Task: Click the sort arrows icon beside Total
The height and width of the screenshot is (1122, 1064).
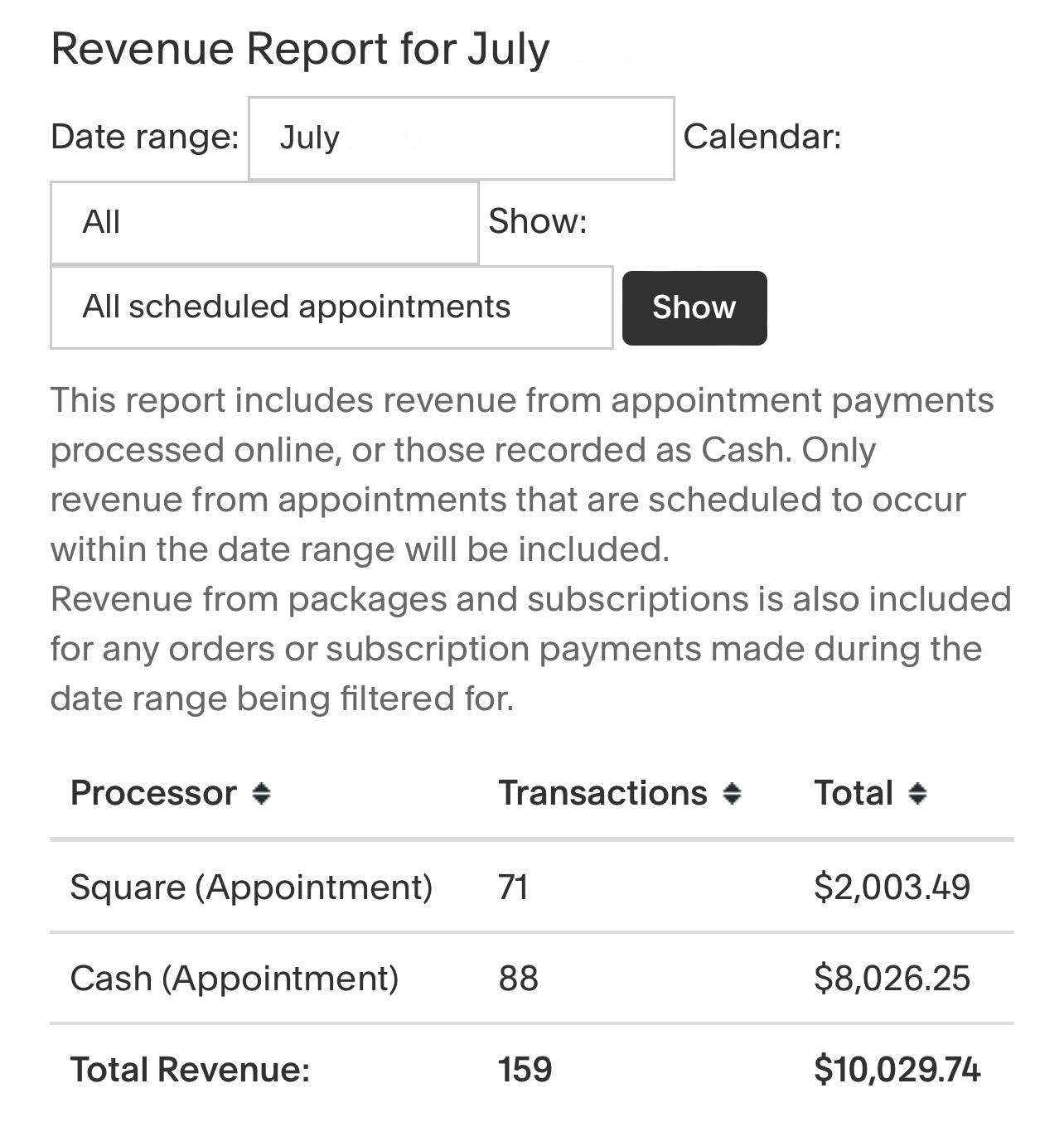Action: click(916, 794)
